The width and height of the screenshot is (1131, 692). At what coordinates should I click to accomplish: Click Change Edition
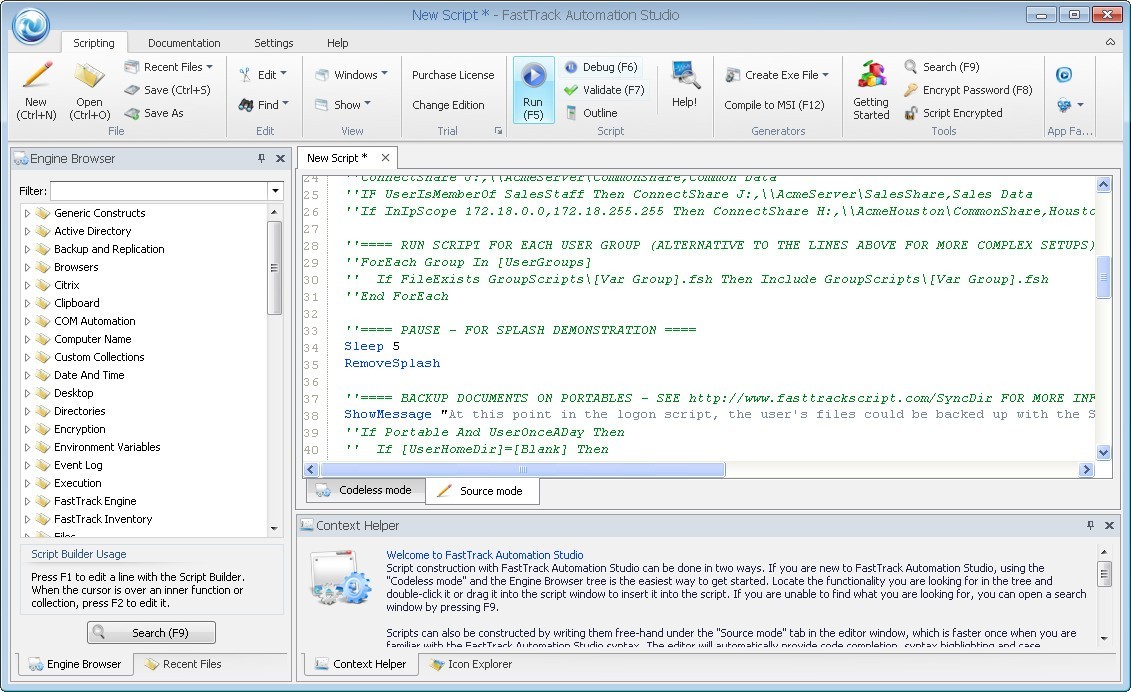point(448,105)
